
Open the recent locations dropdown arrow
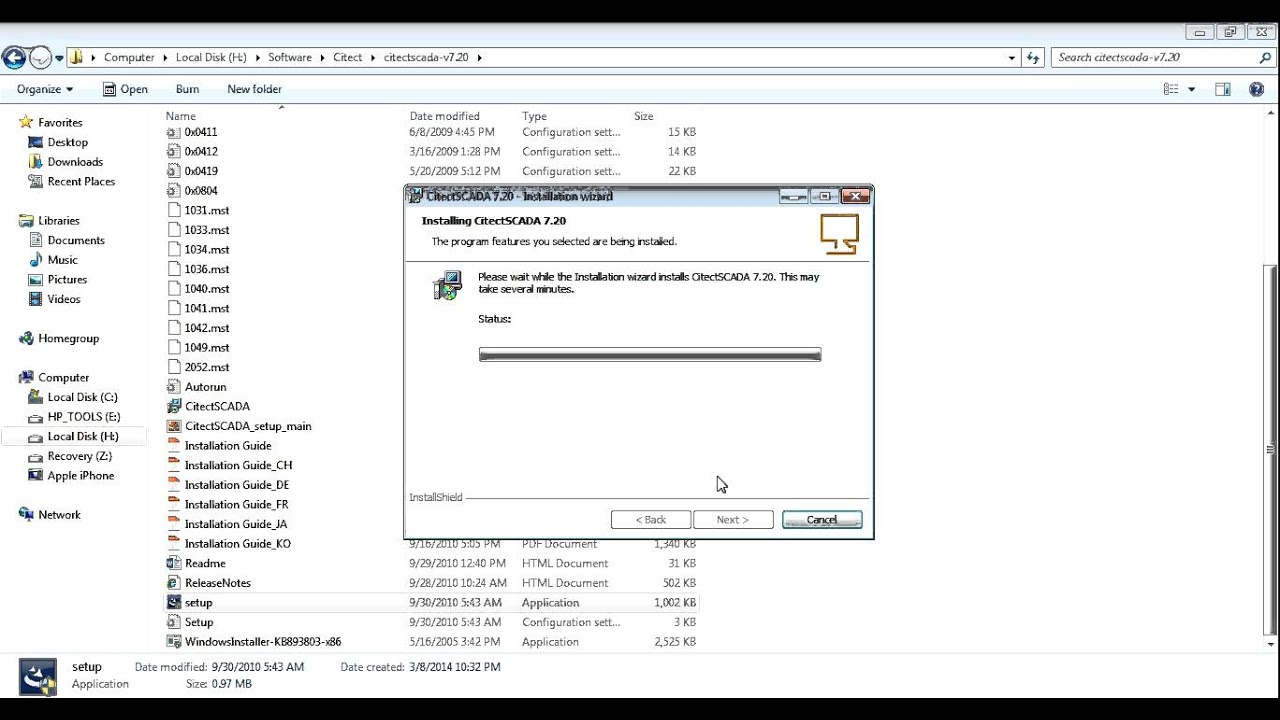click(59, 58)
